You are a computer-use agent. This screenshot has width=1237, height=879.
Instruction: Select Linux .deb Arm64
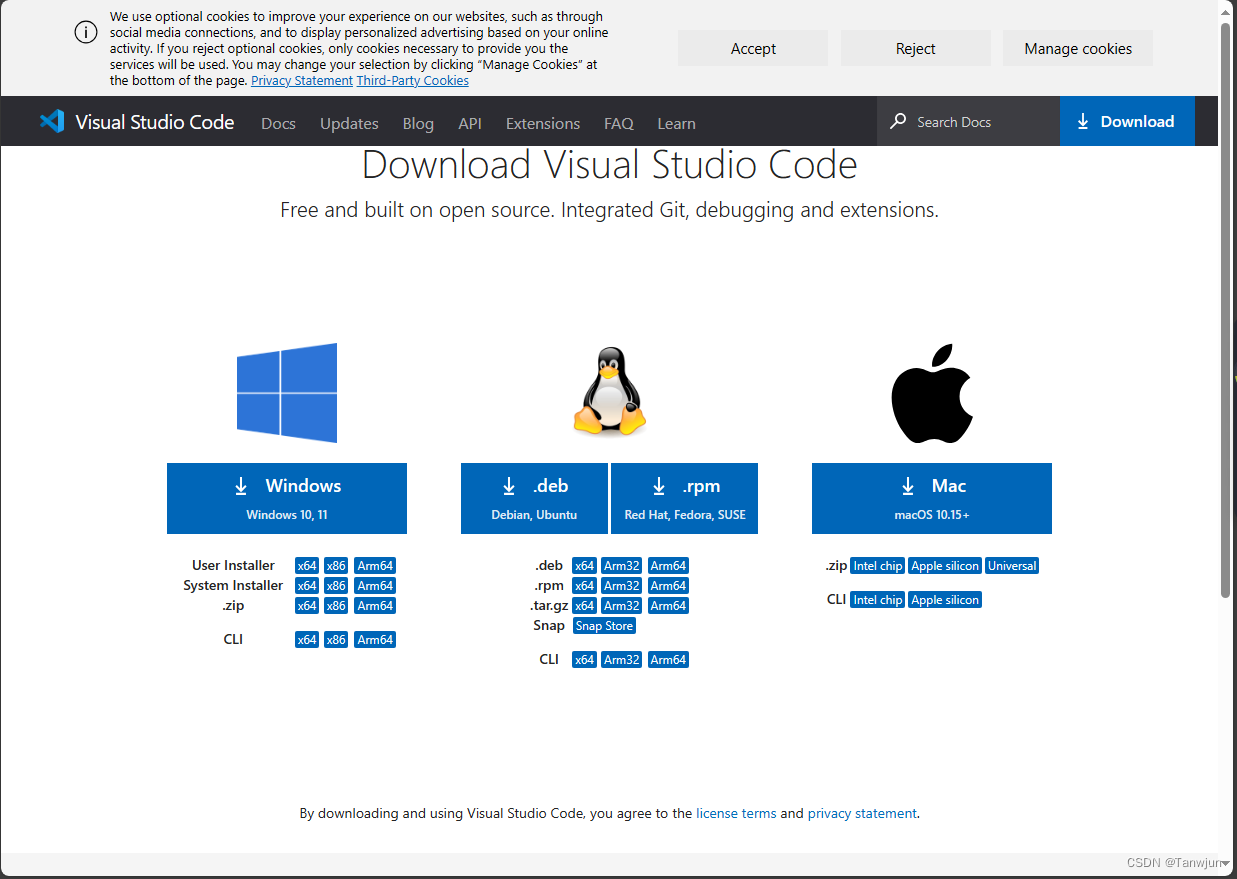(668, 566)
